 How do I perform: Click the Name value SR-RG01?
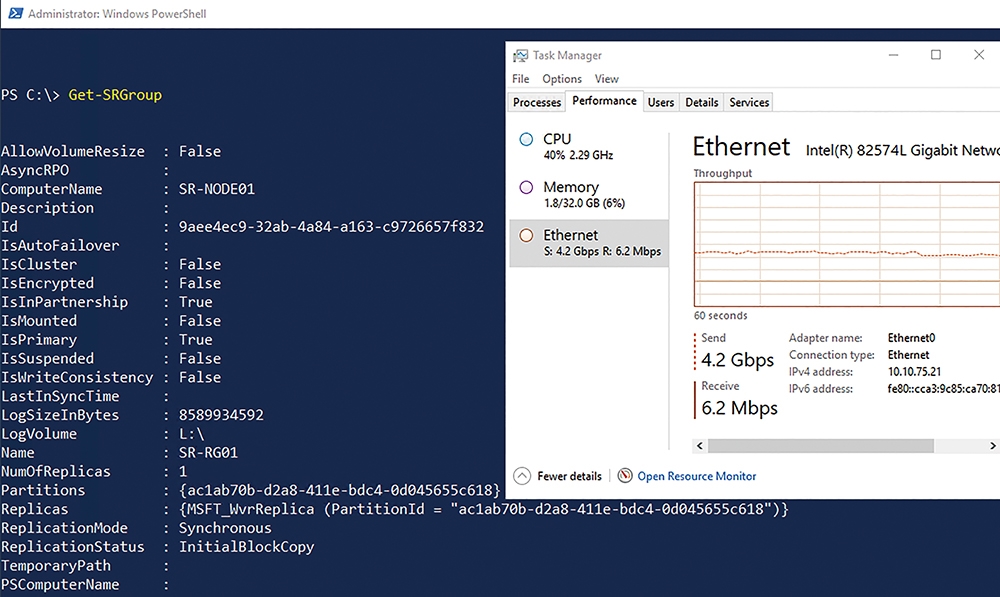208,452
